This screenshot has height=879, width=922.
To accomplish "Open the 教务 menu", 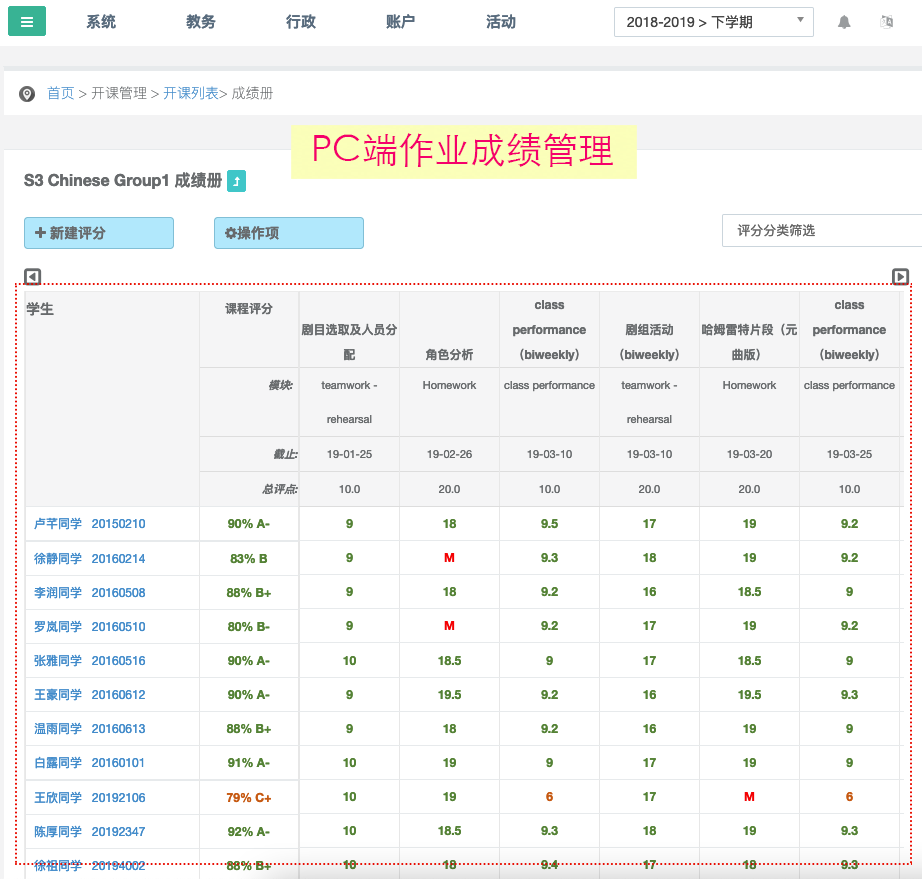I will (201, 22).
